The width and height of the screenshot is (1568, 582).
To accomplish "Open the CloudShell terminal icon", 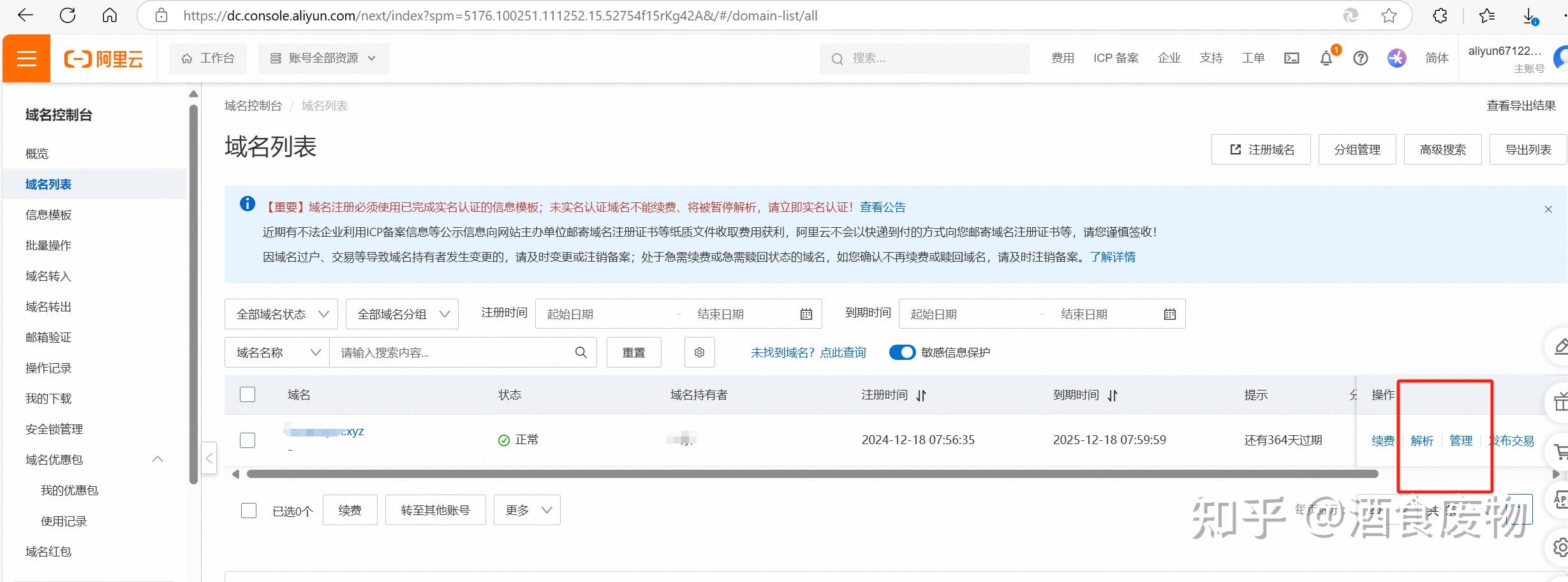I will (x=1292, y=58).
